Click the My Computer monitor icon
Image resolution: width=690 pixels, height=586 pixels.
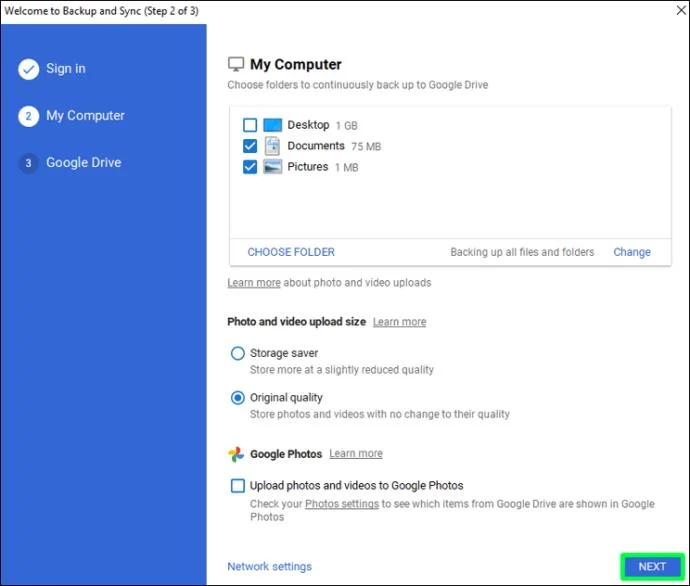coord(235,64)
